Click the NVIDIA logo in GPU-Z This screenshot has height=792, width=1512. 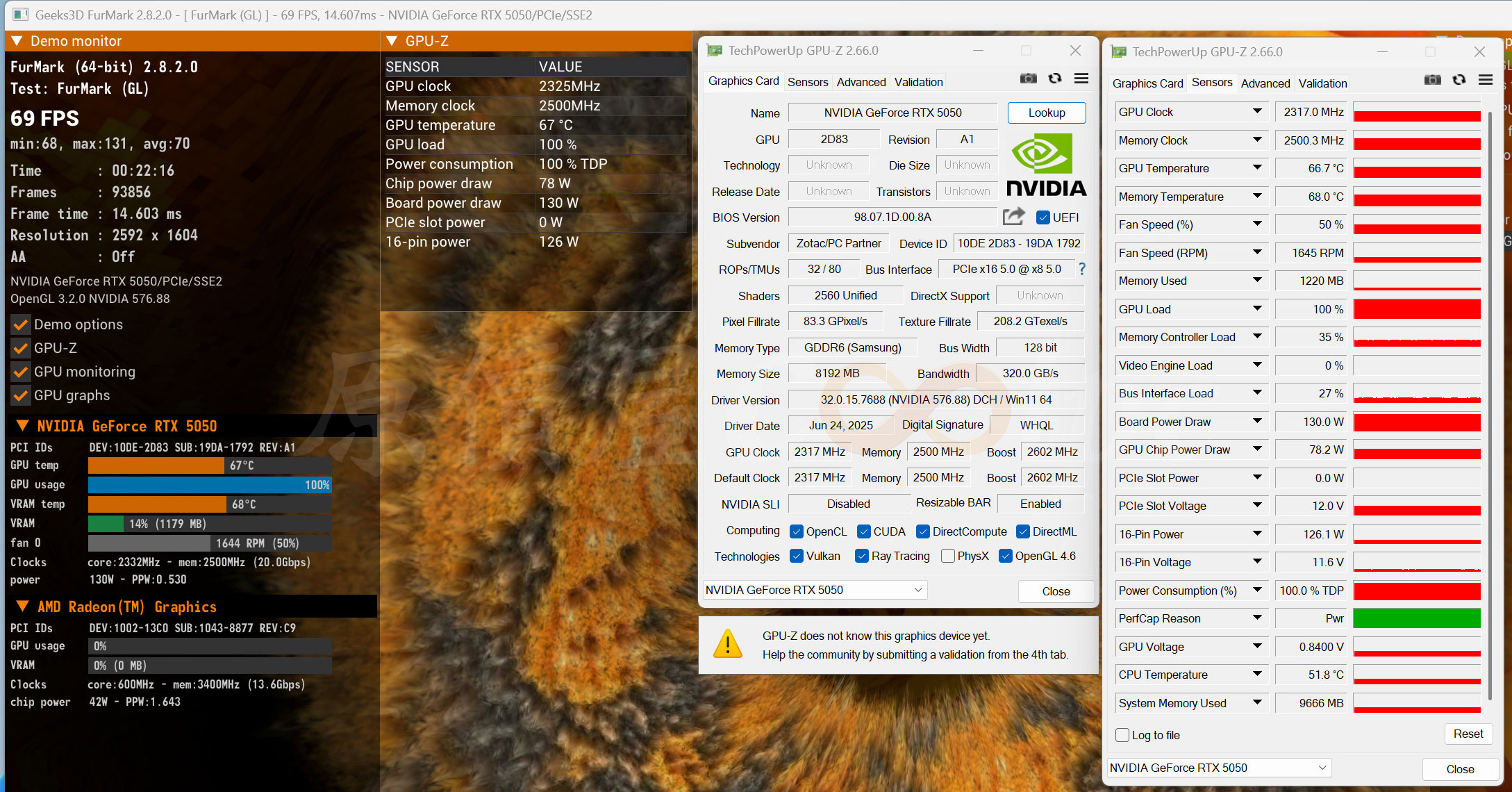point(1046,165)
